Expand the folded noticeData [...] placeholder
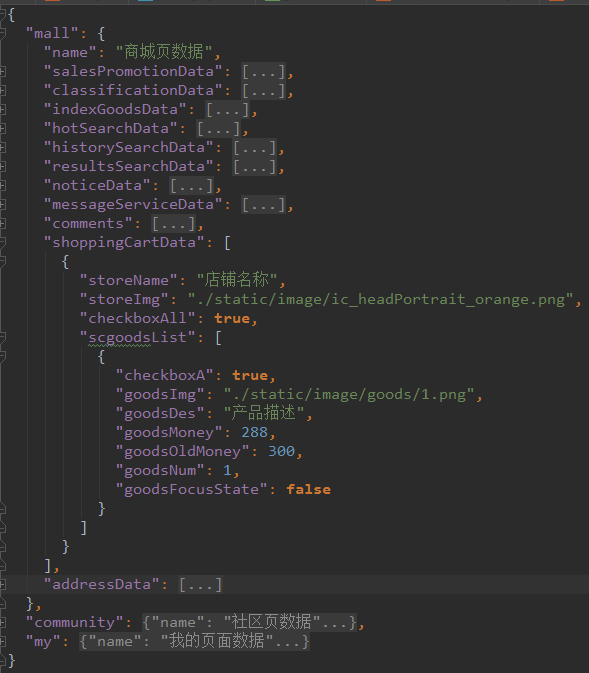The image size is (589, 673). tap(191, 185)
